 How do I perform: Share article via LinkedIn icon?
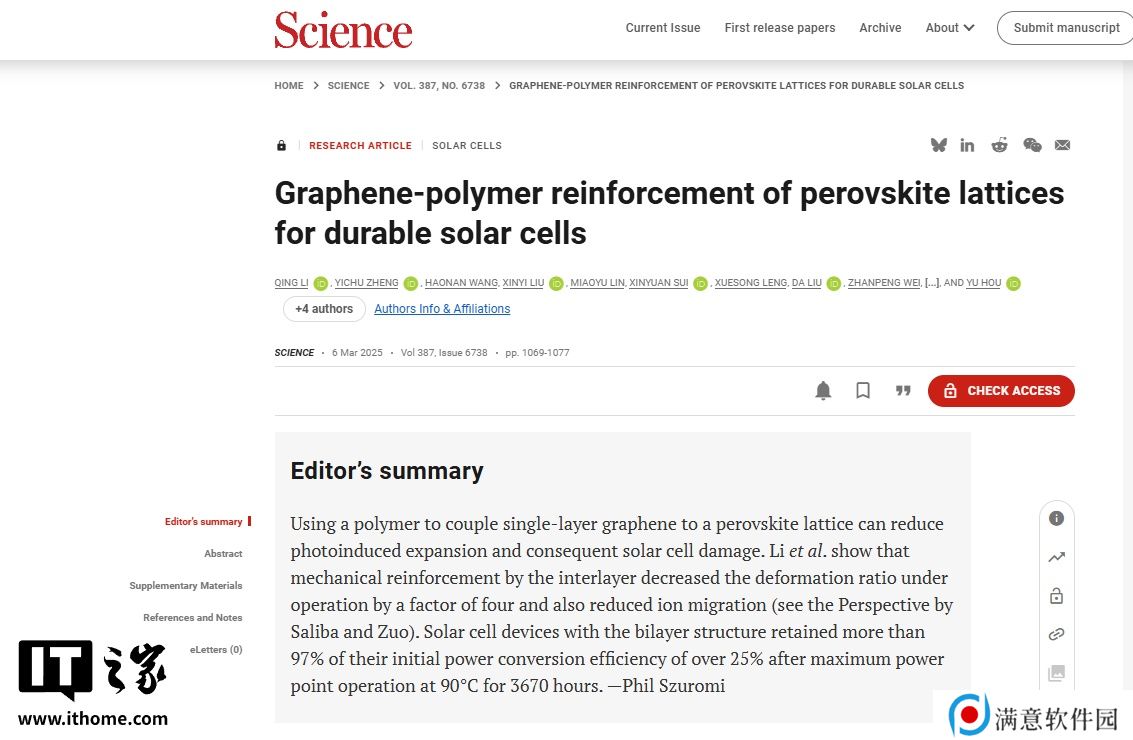point(967,145)
